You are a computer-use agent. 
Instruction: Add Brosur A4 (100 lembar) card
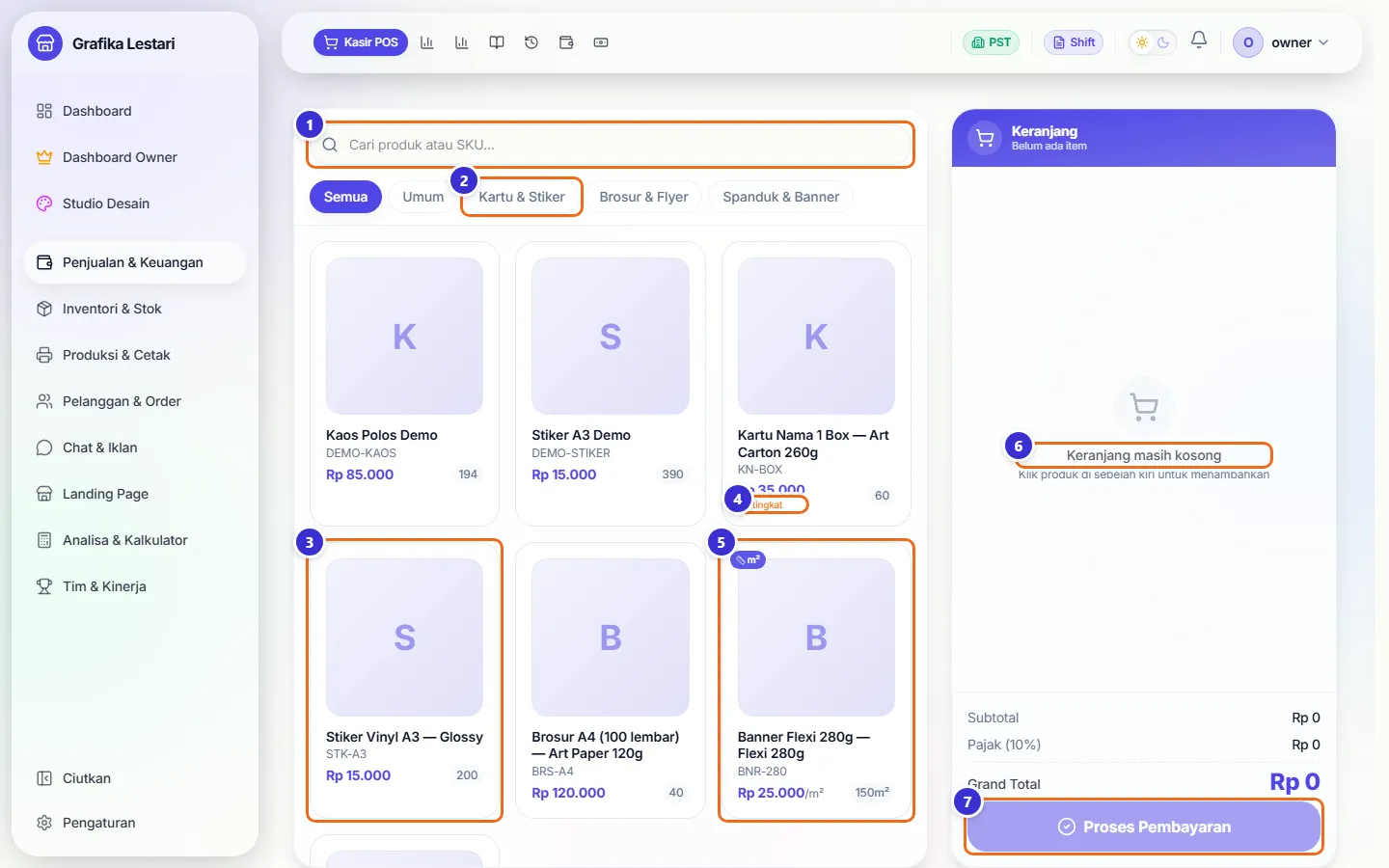pos(611,680)
